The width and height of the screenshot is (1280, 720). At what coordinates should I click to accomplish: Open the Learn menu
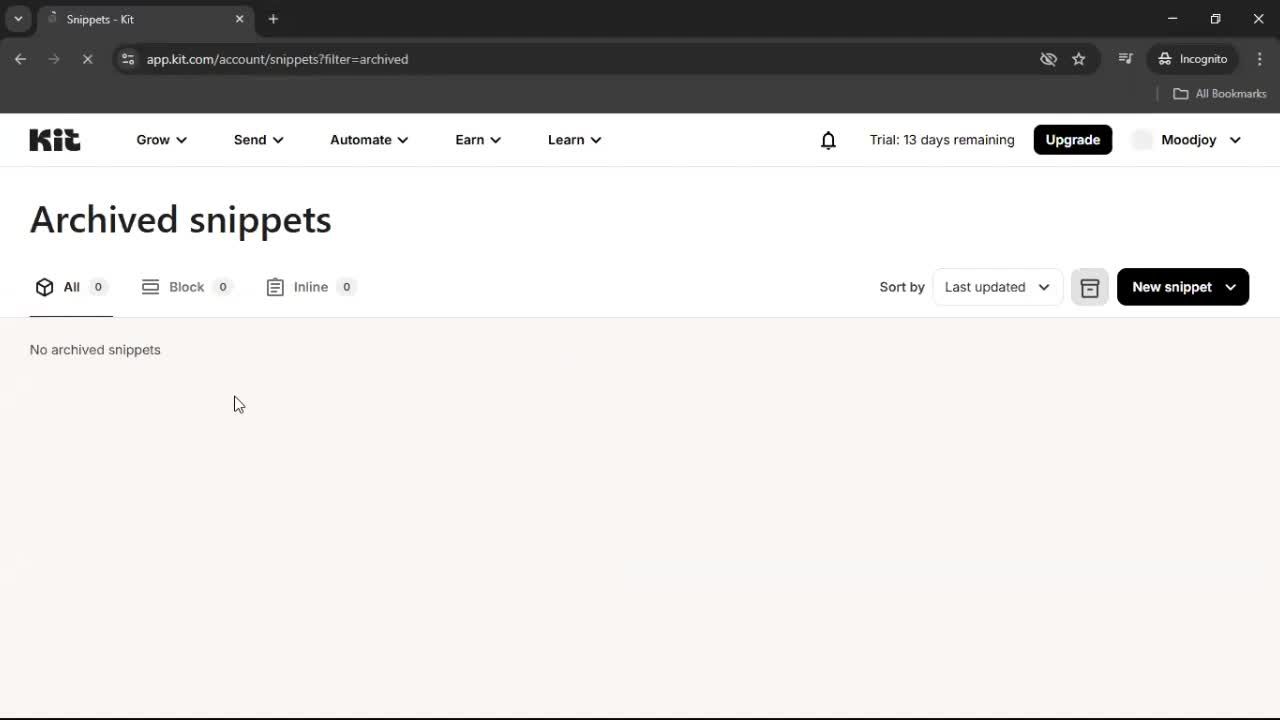pos(574,140)
